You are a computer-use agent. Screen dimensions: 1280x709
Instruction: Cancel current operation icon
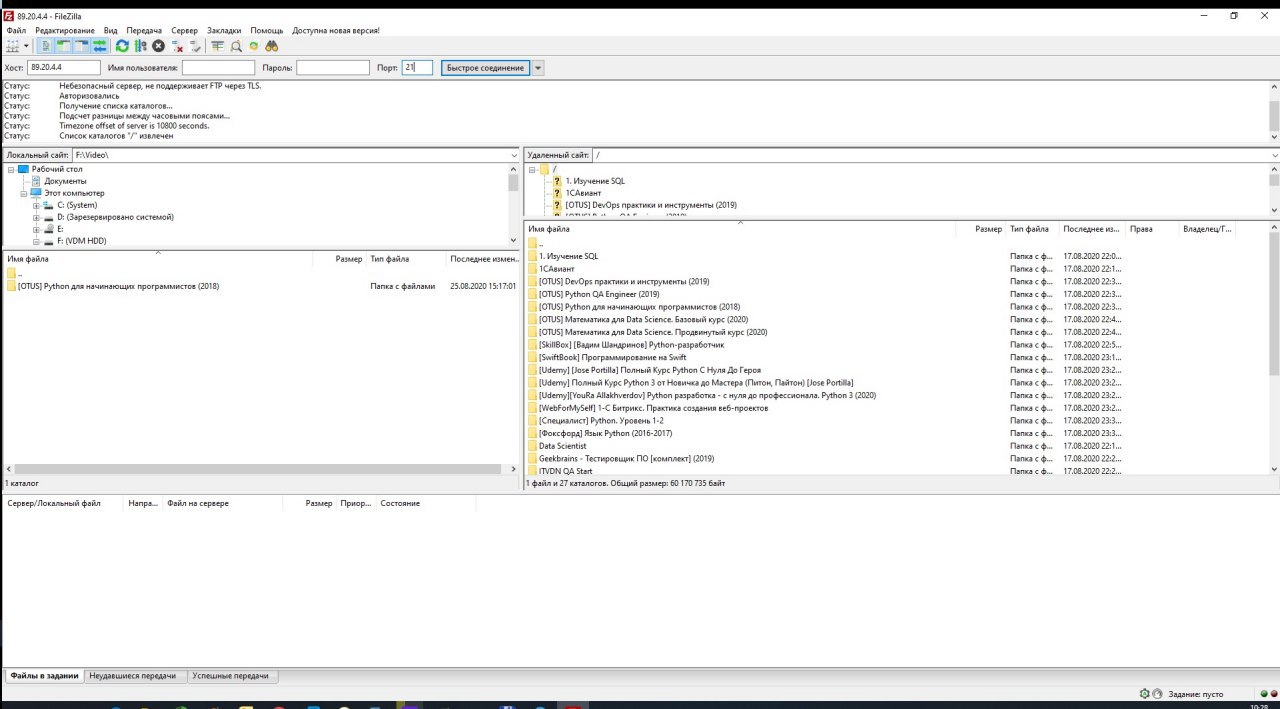click(x=158, y=46)
